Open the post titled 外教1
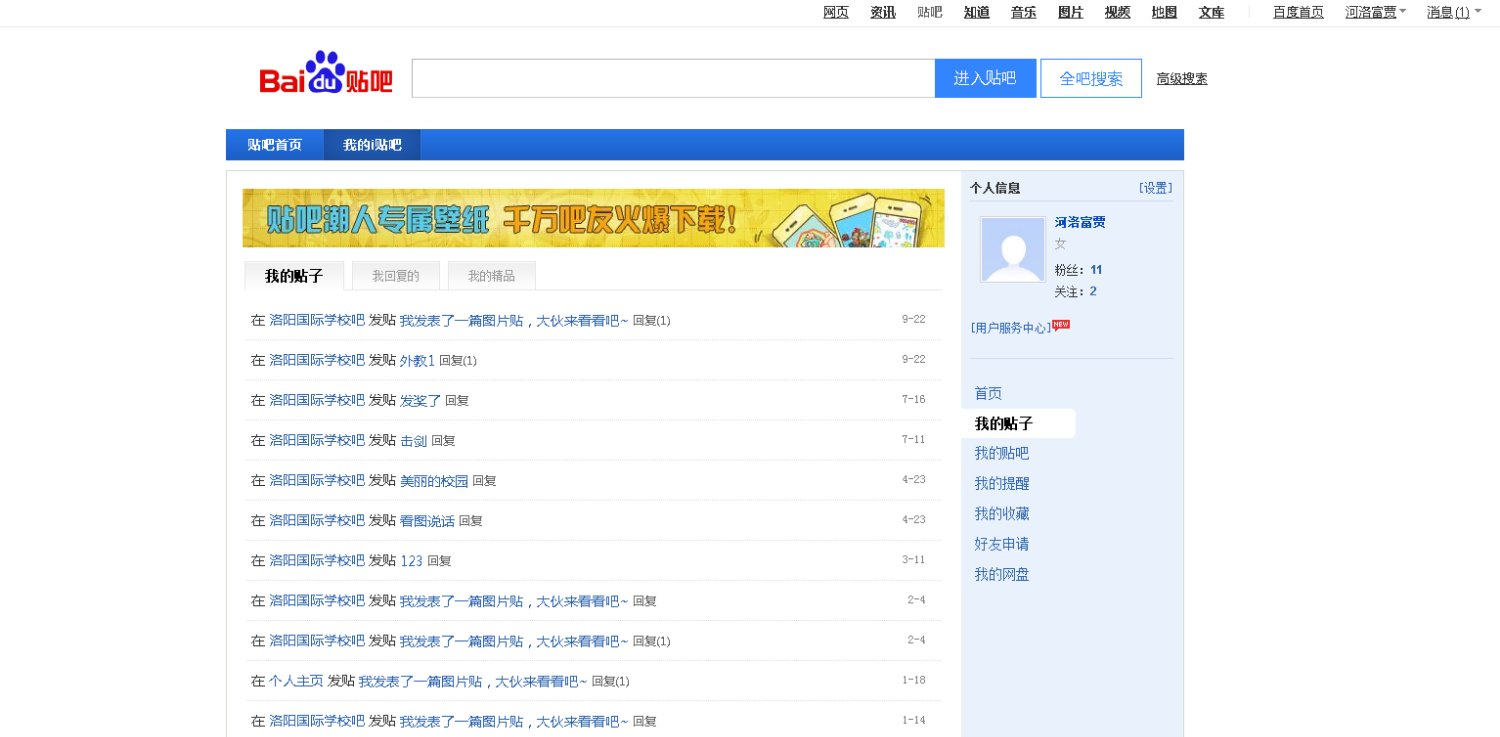 pyautogui.click(x=417, y=360)
